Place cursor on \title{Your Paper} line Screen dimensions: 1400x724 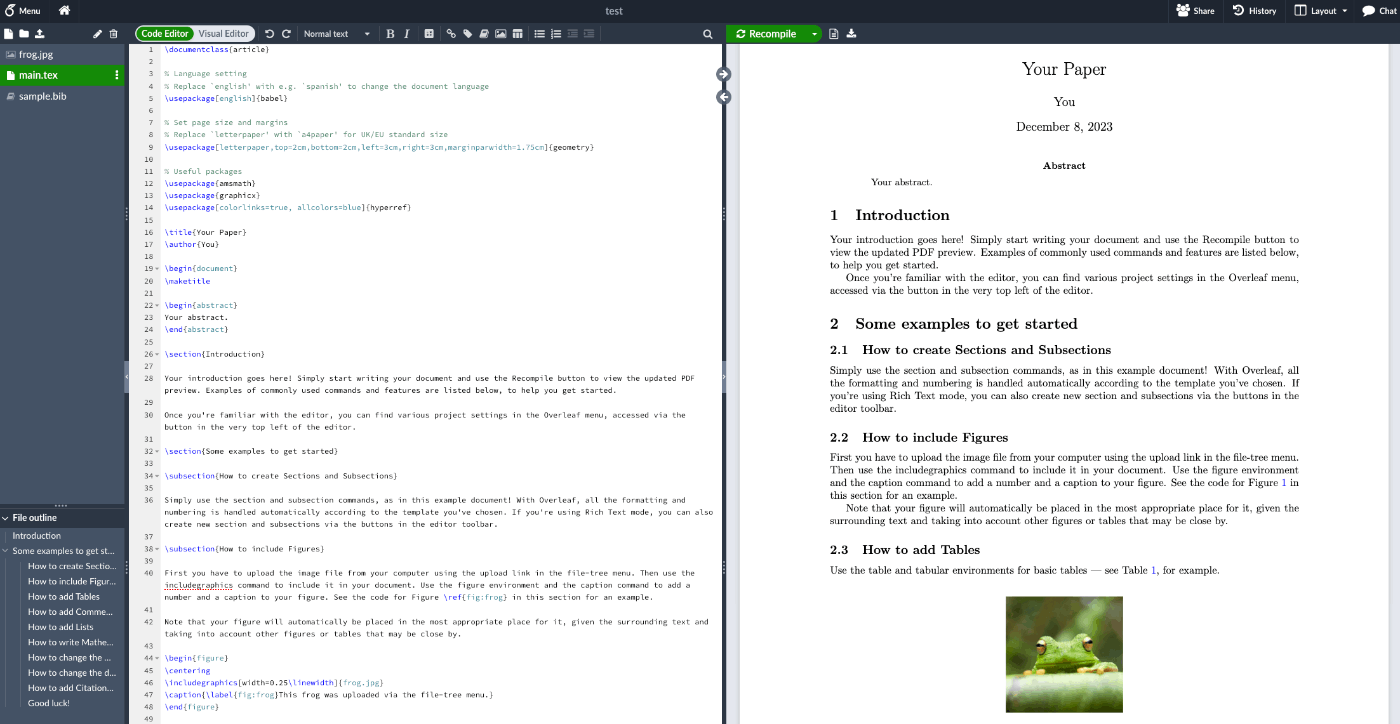click(x=205, y=232)
